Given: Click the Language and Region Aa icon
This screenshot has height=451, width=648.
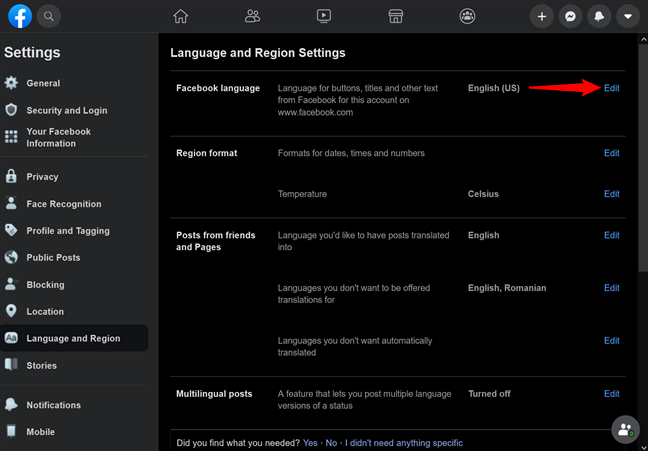Looking at the screenshot, I should coord(11,338).
